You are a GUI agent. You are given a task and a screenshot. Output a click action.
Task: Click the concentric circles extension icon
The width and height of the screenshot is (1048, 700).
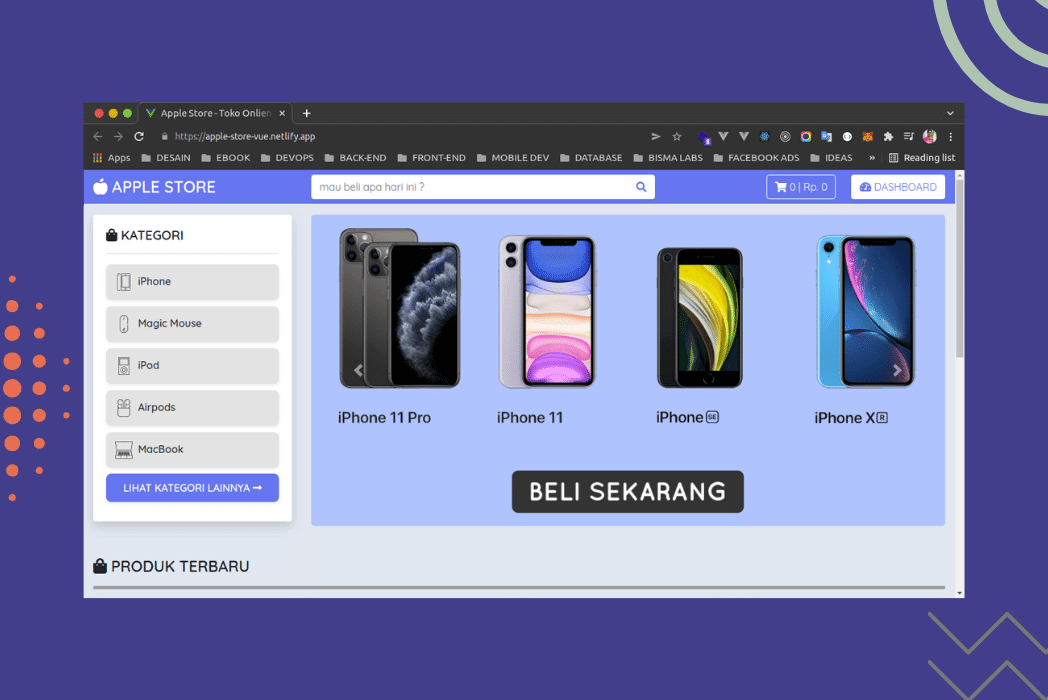coord(785,136)
